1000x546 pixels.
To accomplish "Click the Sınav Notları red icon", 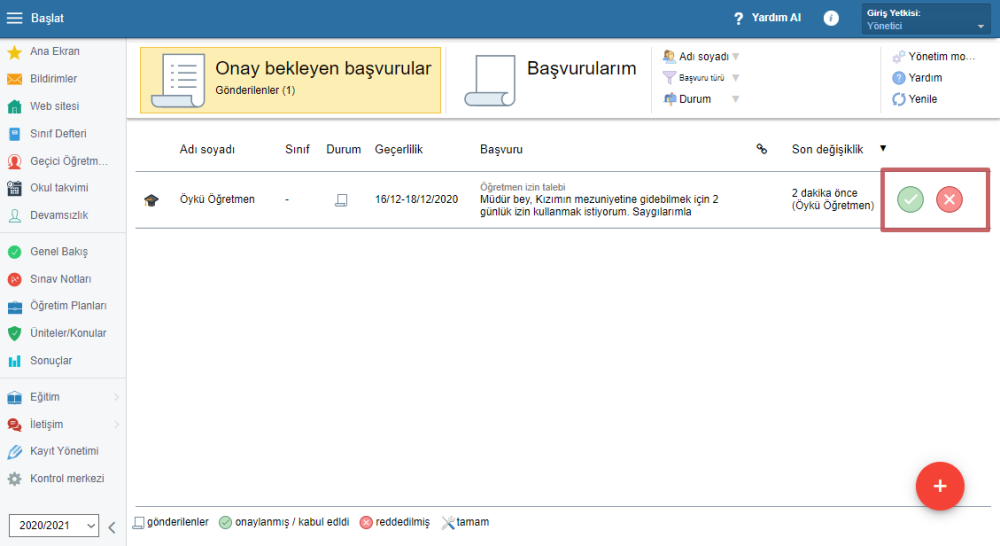I will point(14,279).
